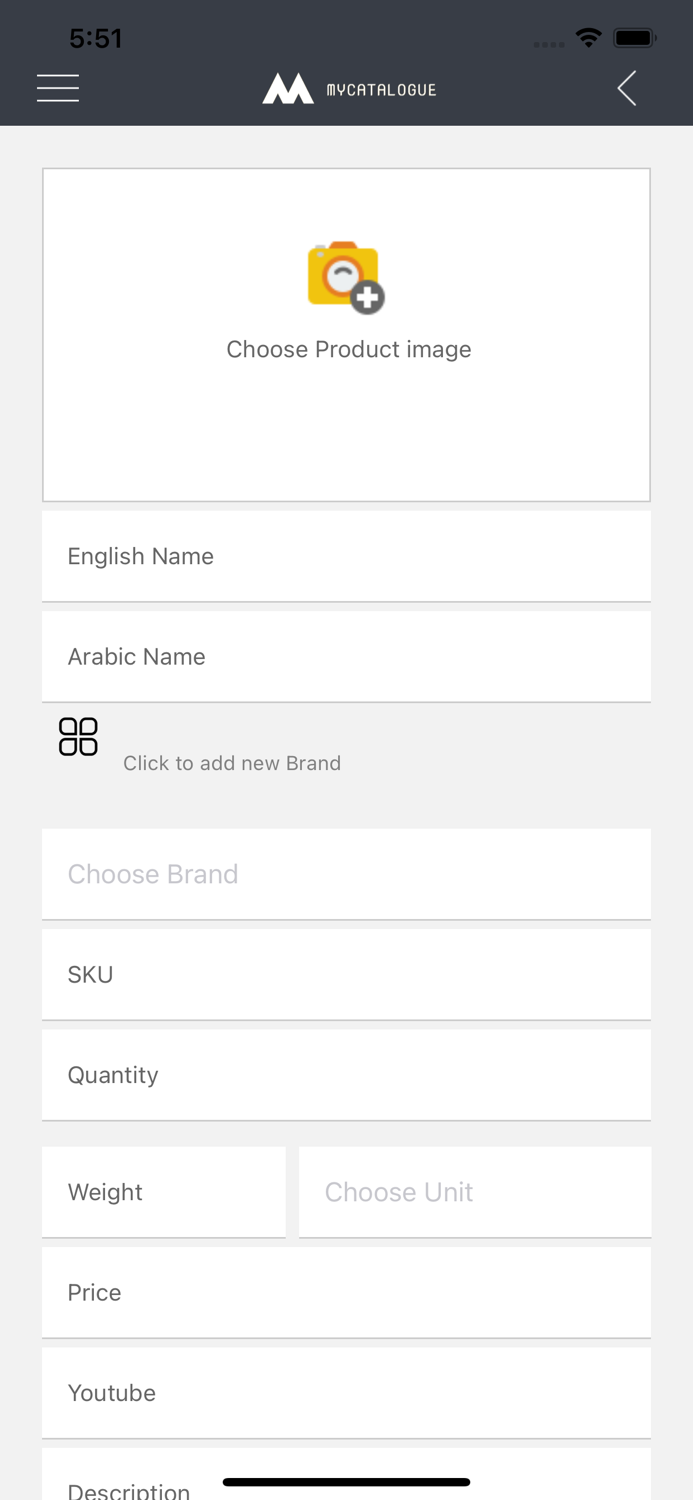Tap the Youtube link field

pyautogui.click(x=346, y=1392)
